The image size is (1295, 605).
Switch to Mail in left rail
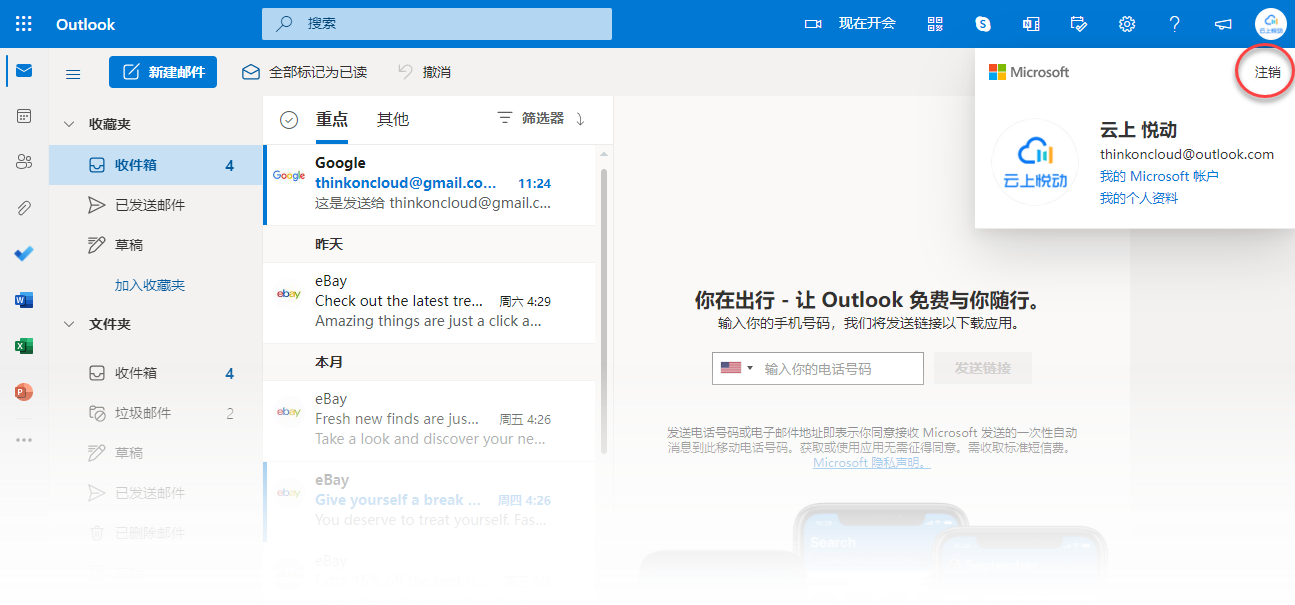[24, 71]
